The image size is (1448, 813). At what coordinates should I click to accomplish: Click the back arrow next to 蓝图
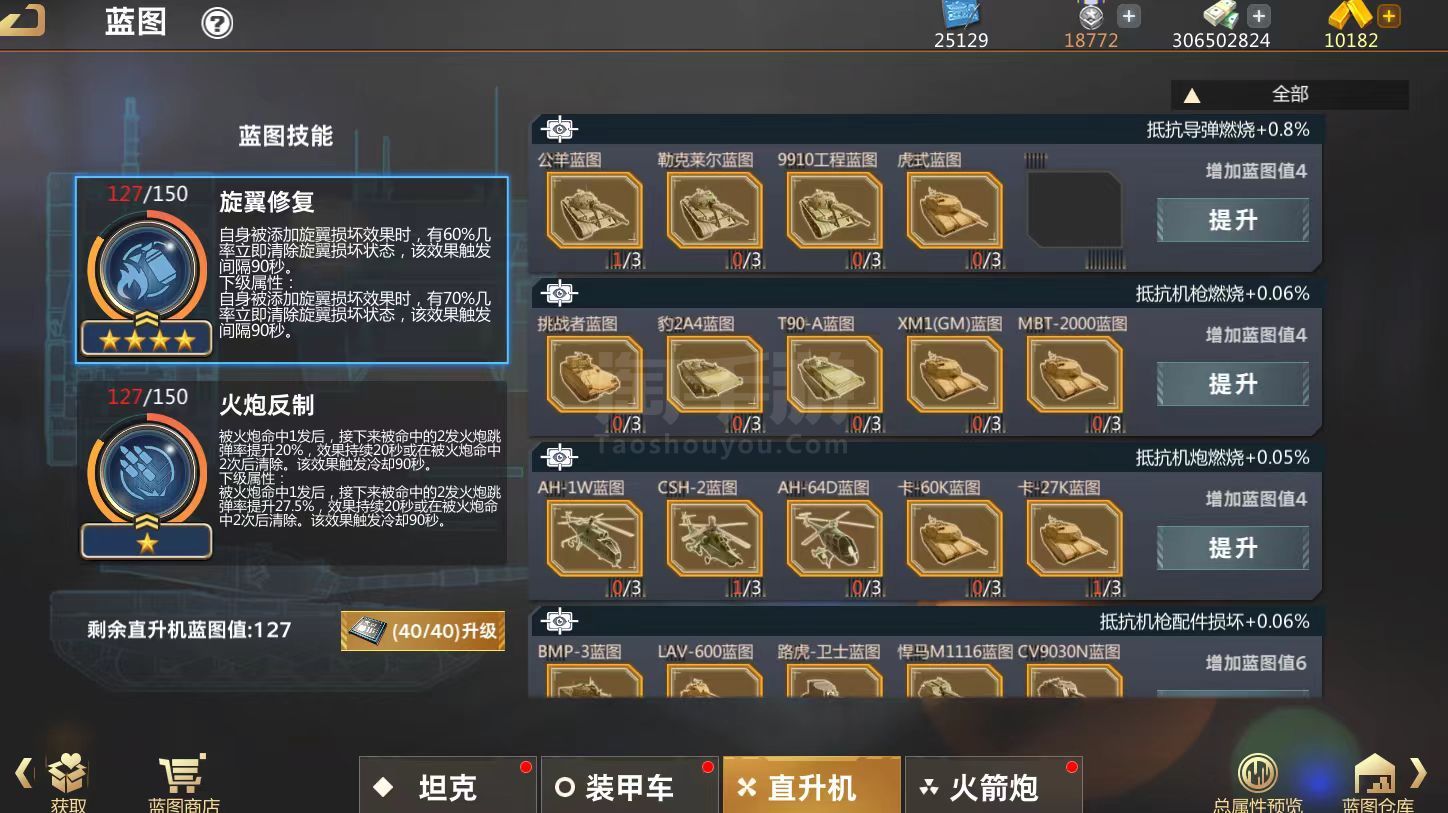coord(22,19)
